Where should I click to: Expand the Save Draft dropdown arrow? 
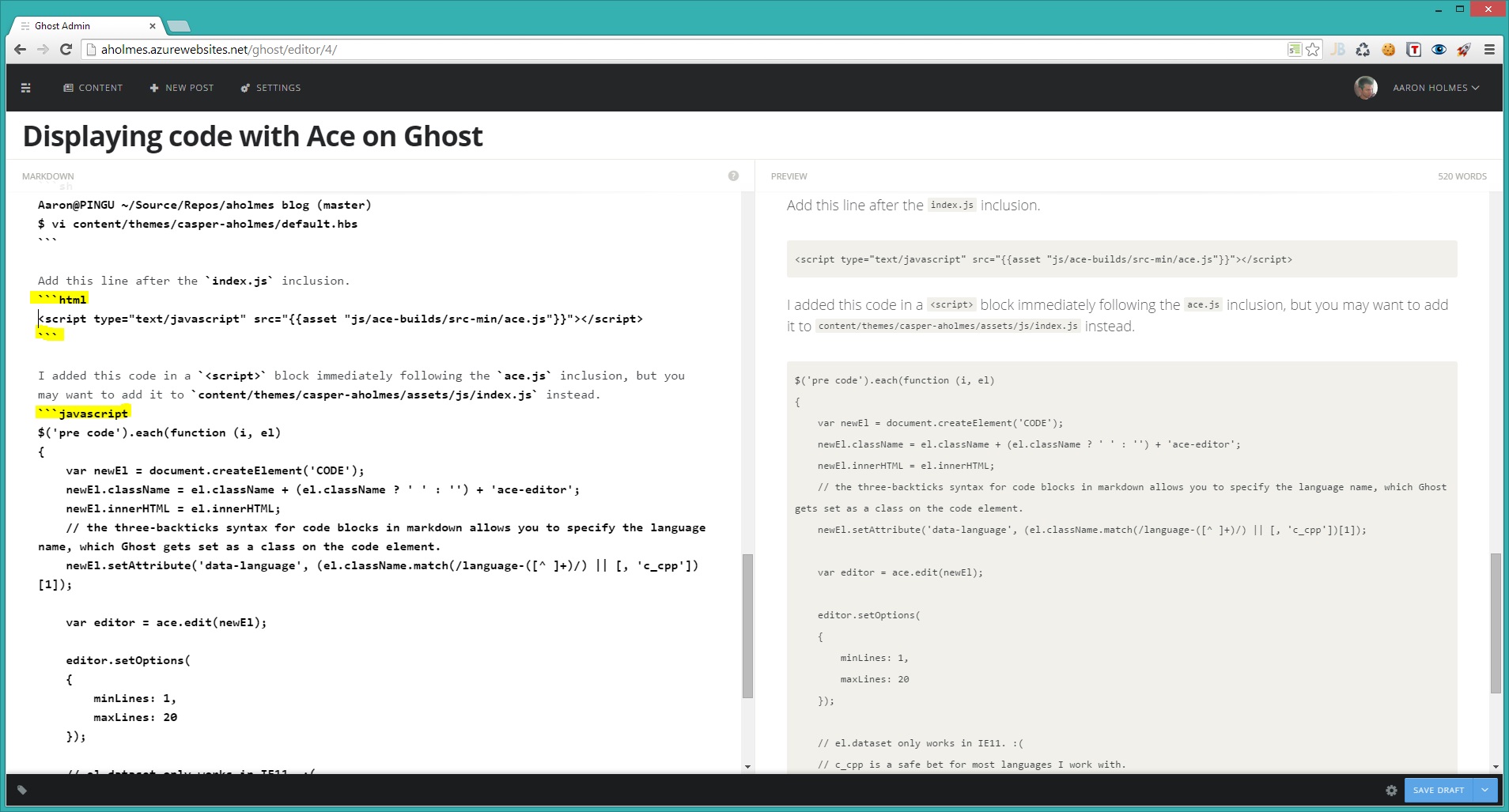tap(1485, 790)
